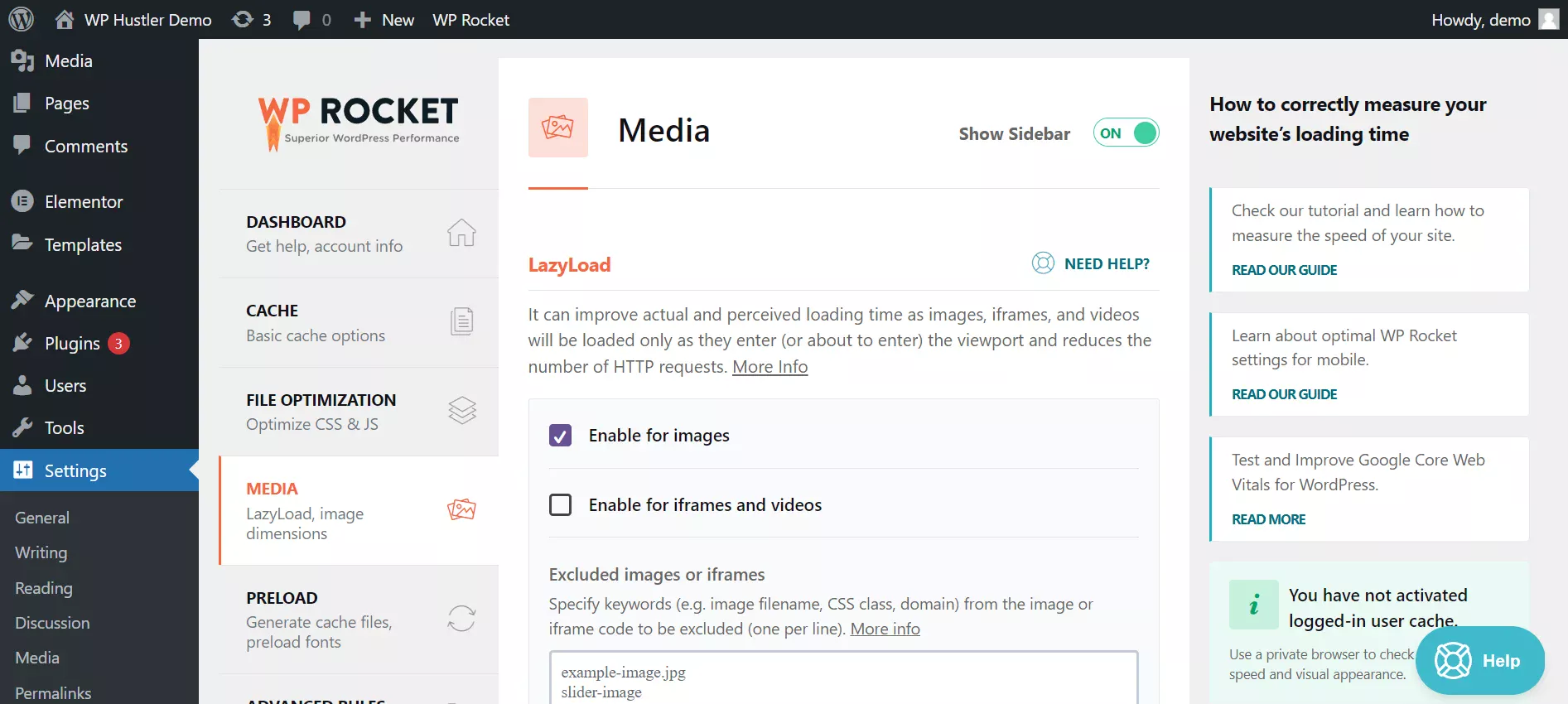Click the Cache document icon
1568x704 pixels.
coord(461,321)
